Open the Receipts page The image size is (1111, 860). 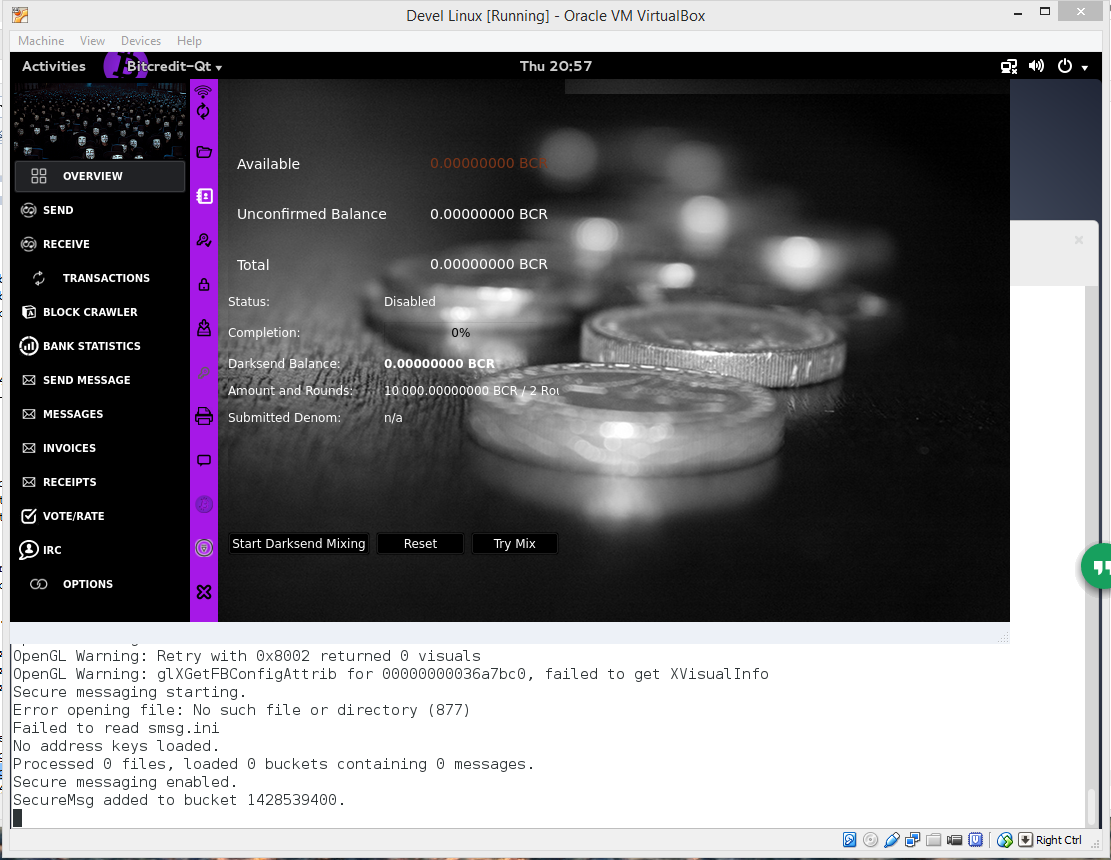point(59,482)
